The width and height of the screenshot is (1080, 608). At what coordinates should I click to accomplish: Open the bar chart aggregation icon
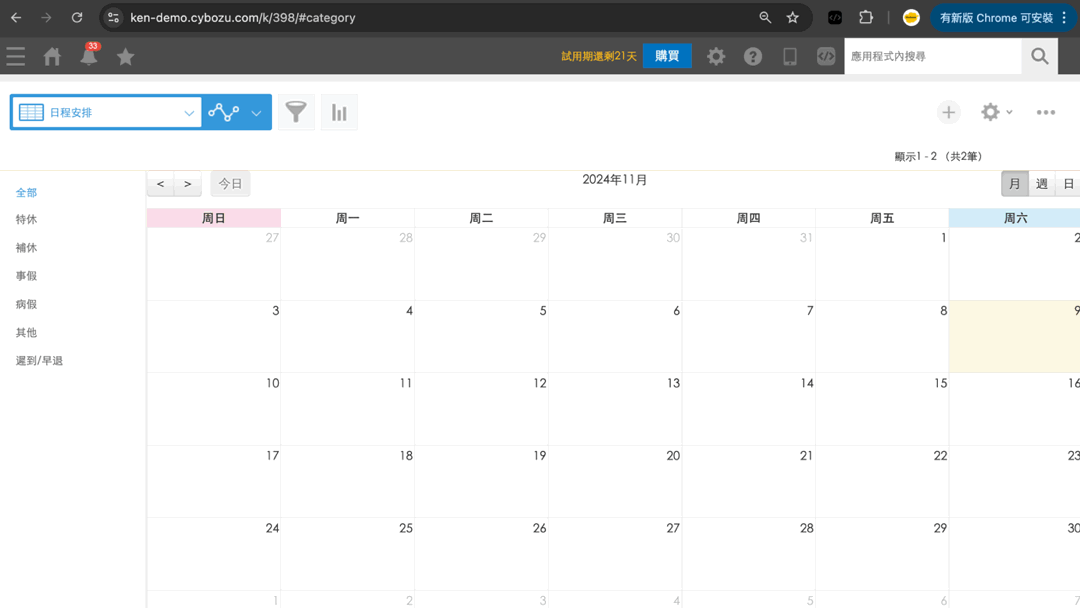tap(339, 112)
